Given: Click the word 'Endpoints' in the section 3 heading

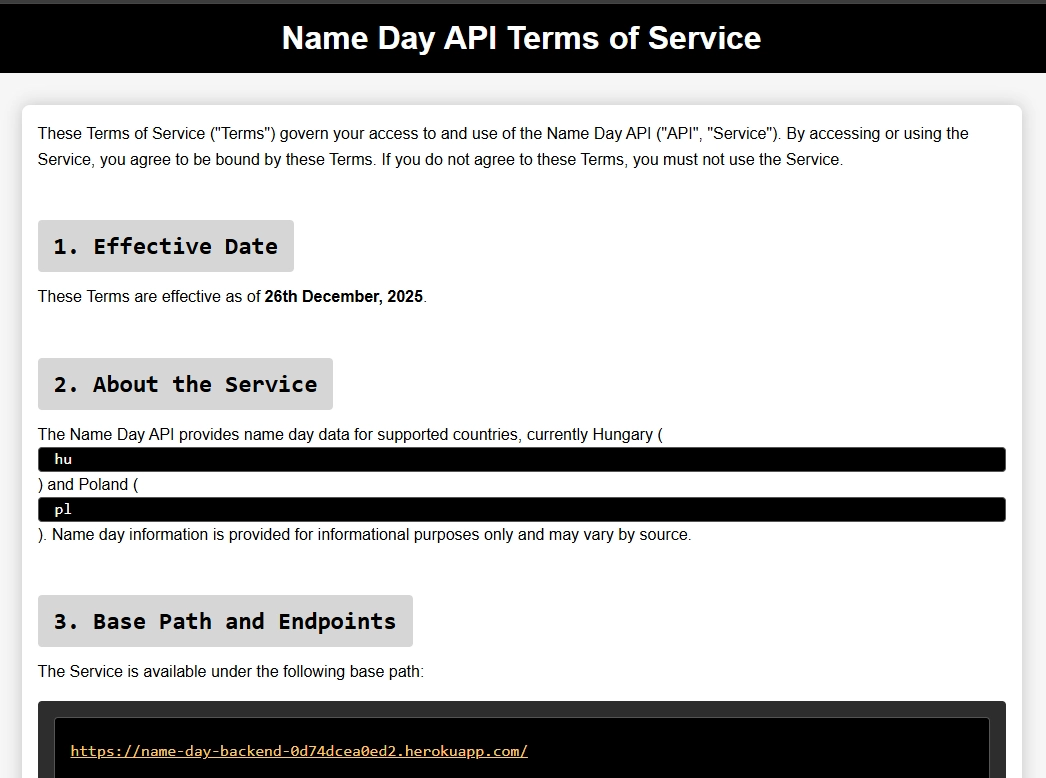Looking at the screenshot, I should pos(337,621).
